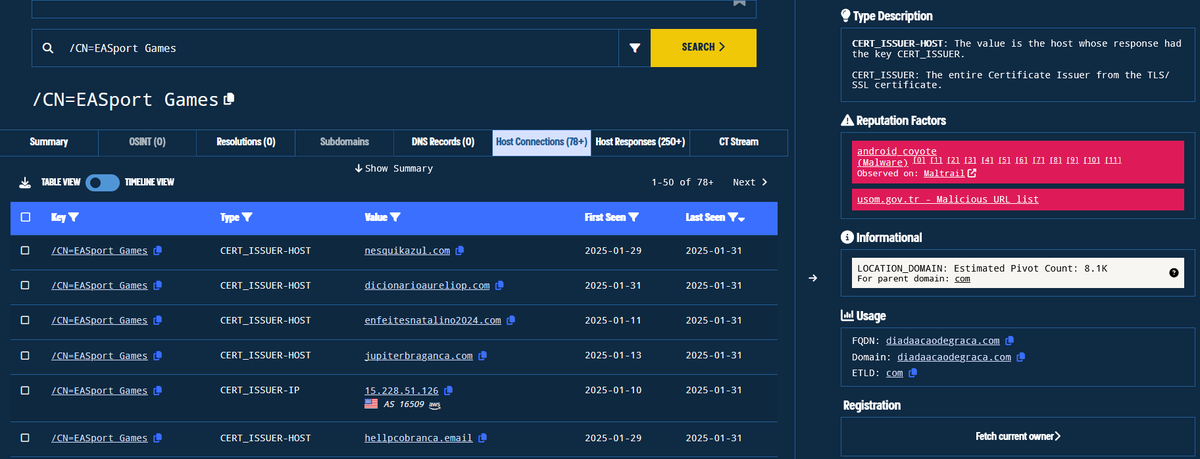Sort by the Last Seen arrow
The width and height of the screenshot is (1200, 459).
click(x=744, y=219)
